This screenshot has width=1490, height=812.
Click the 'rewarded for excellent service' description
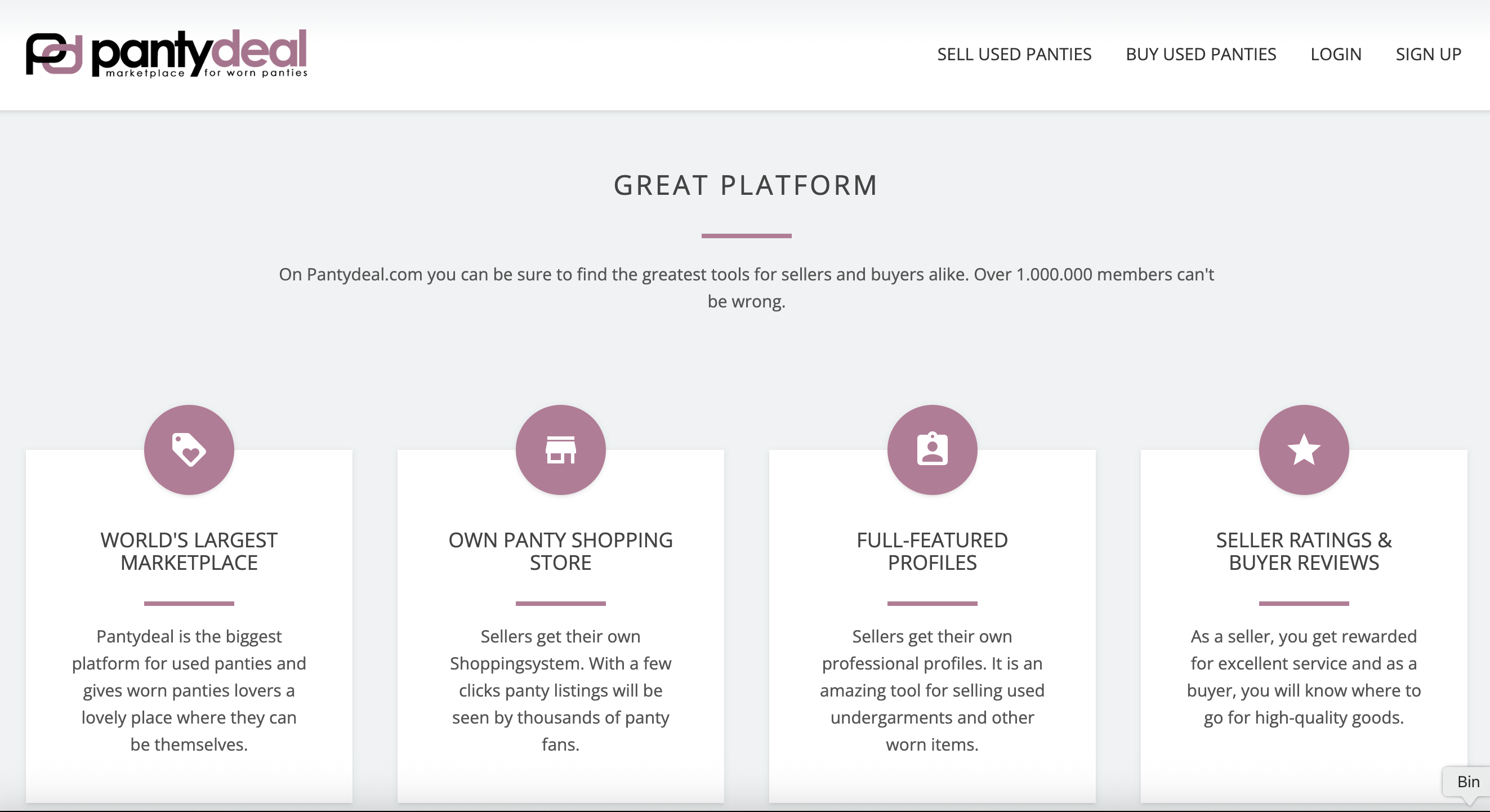click(1304, 677)
